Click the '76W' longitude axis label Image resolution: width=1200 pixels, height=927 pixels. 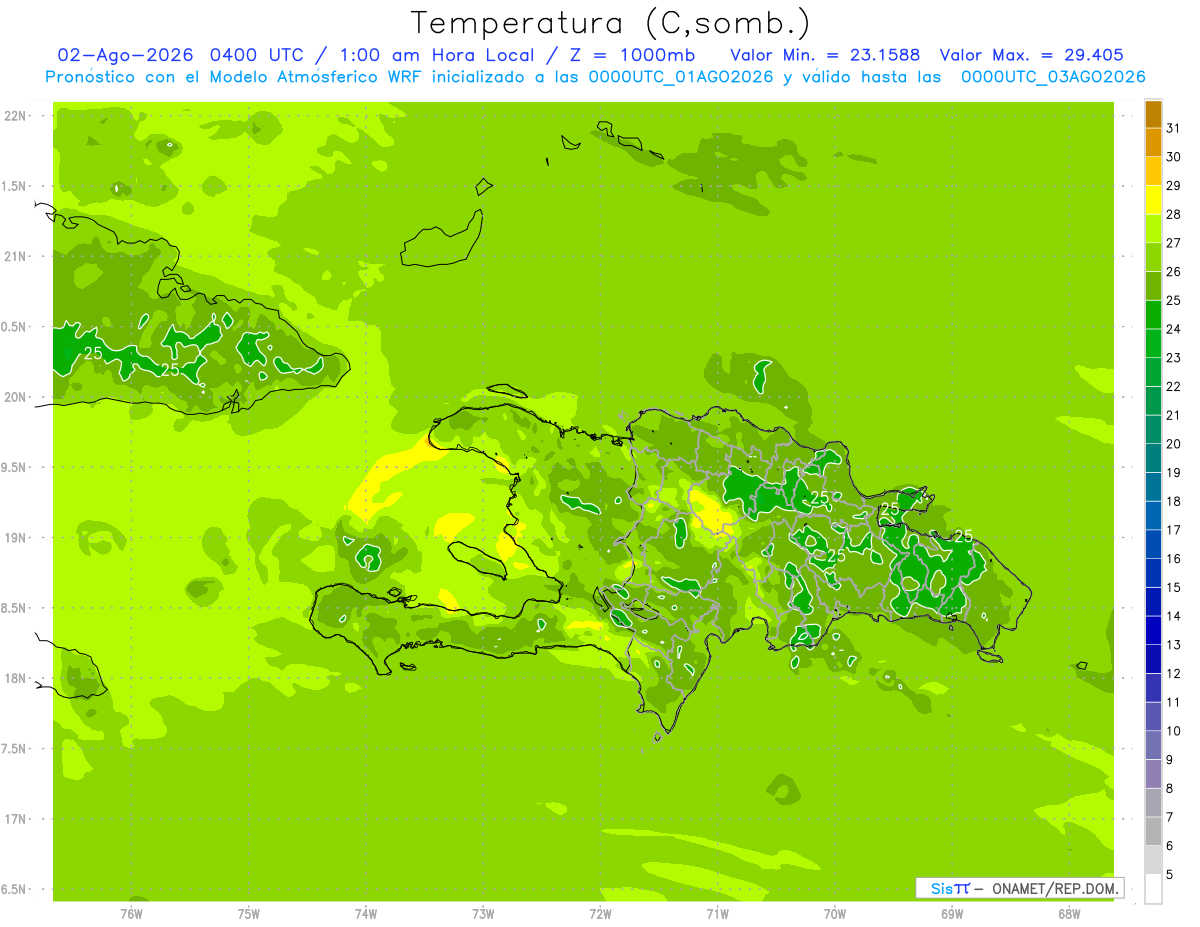pyautogui.click(x=131, y=914)
